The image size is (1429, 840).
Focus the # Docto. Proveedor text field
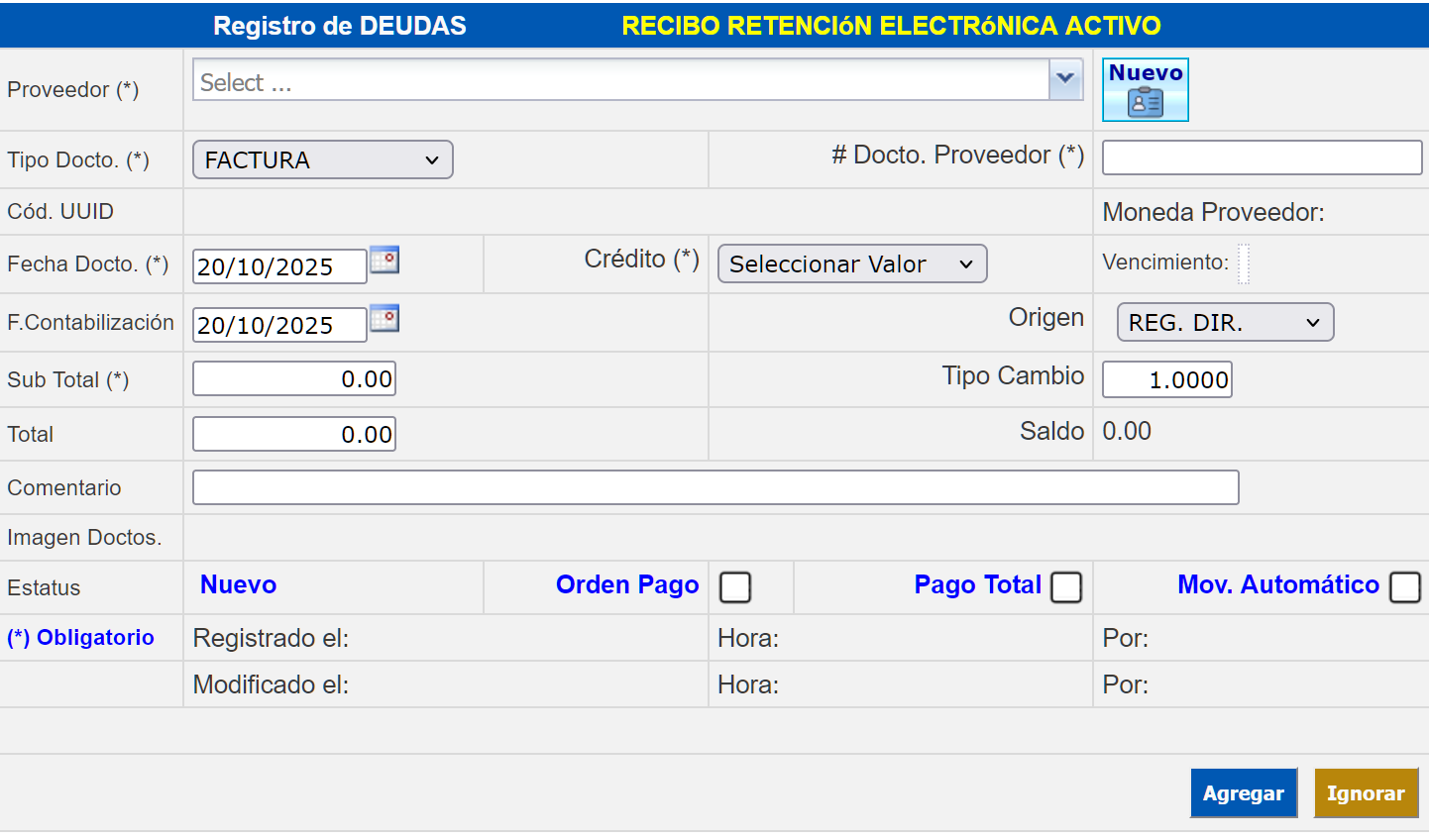[x=1262, y=157]
